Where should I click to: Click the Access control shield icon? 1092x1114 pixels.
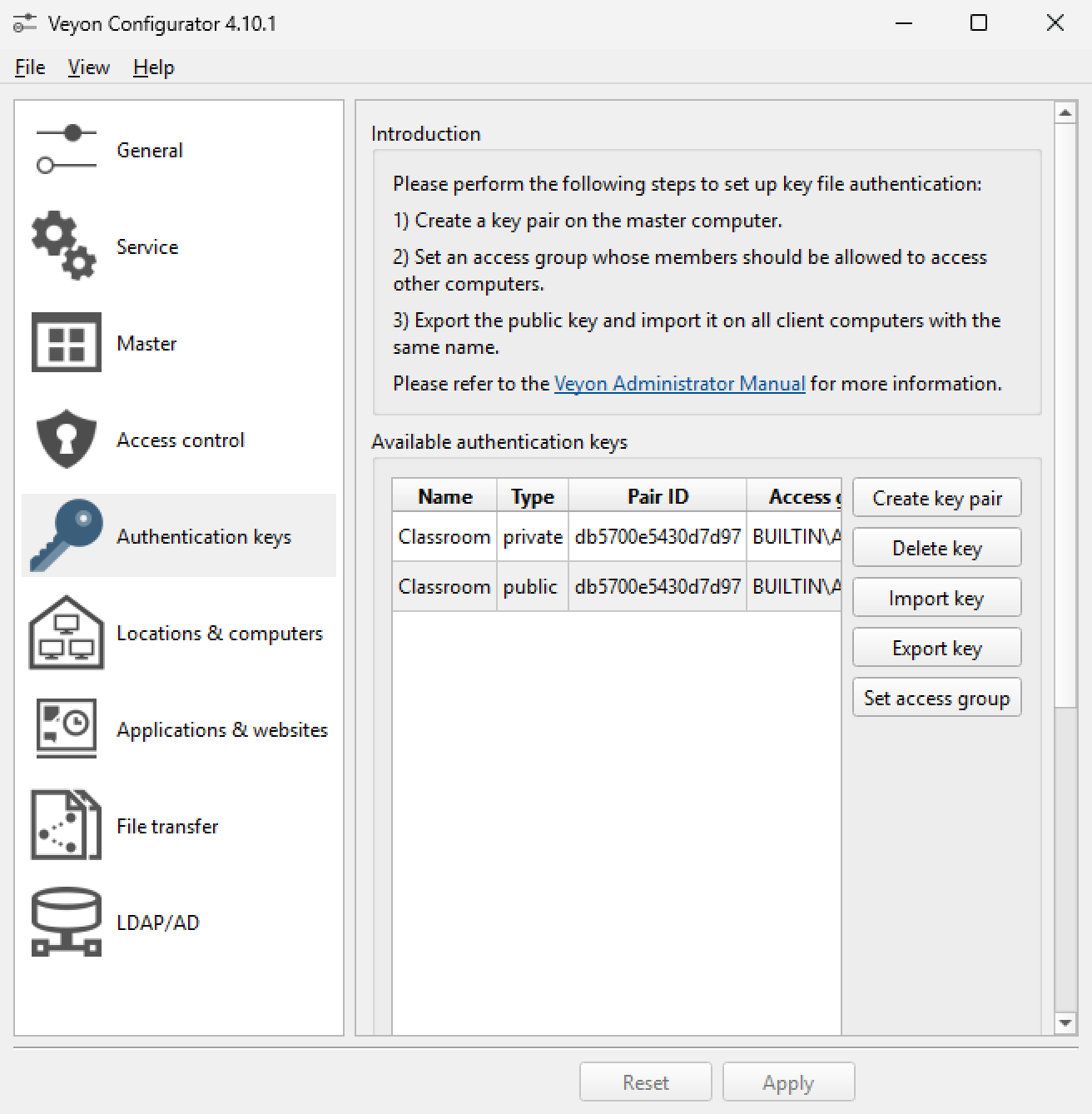click(x=67, y=439)
